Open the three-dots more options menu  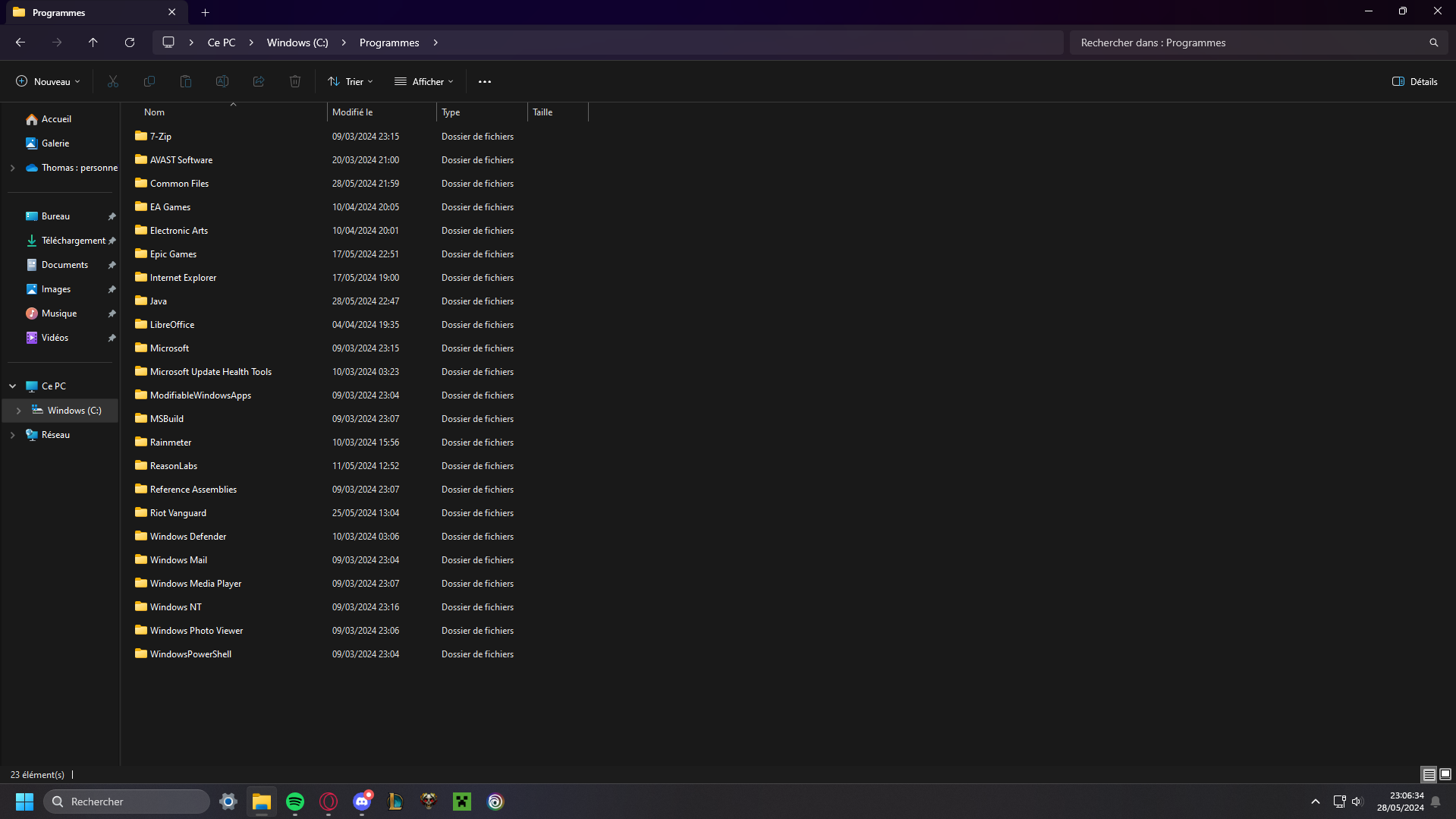[x=485, y=81]
